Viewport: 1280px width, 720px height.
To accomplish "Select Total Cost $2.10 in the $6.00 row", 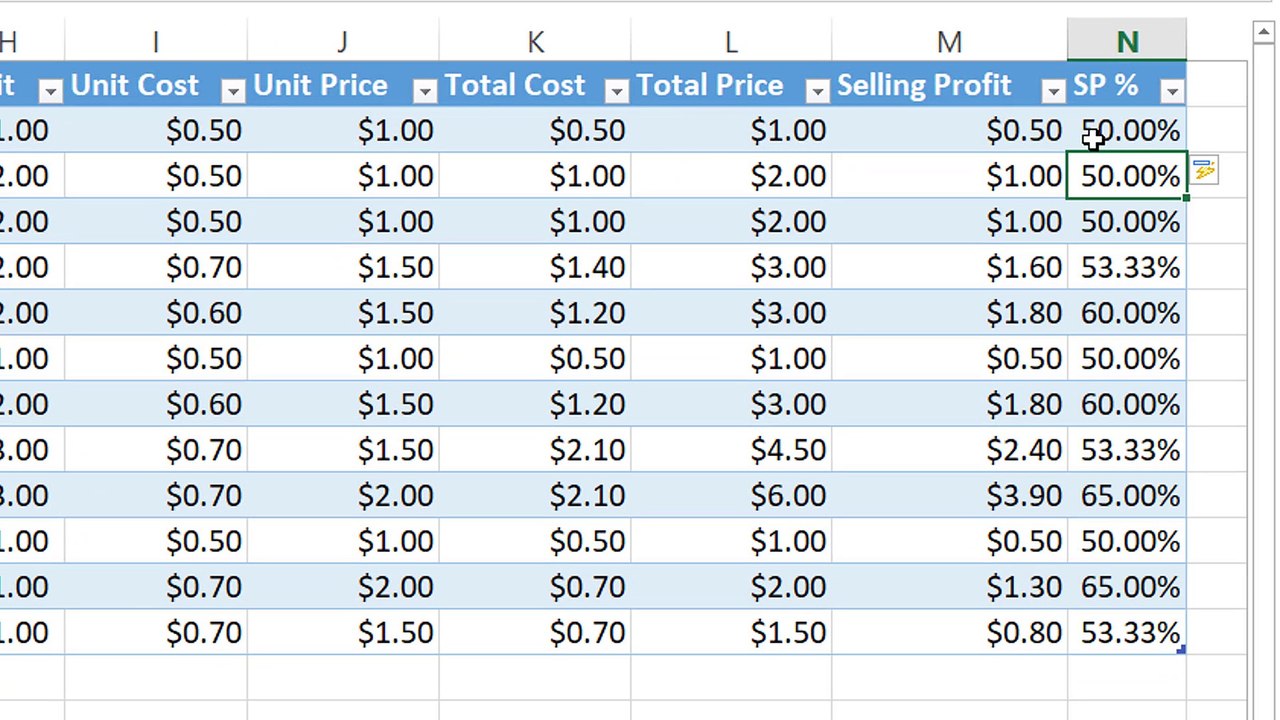I will [x=535, y=495].
